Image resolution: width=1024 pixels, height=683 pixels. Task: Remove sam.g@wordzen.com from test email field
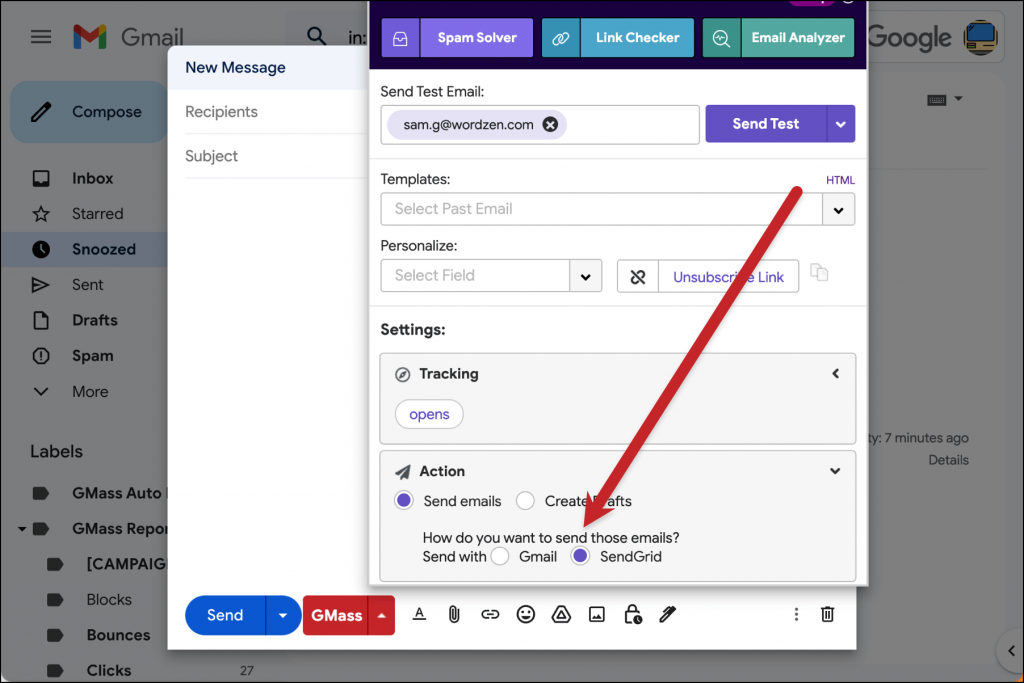(550, 125)
